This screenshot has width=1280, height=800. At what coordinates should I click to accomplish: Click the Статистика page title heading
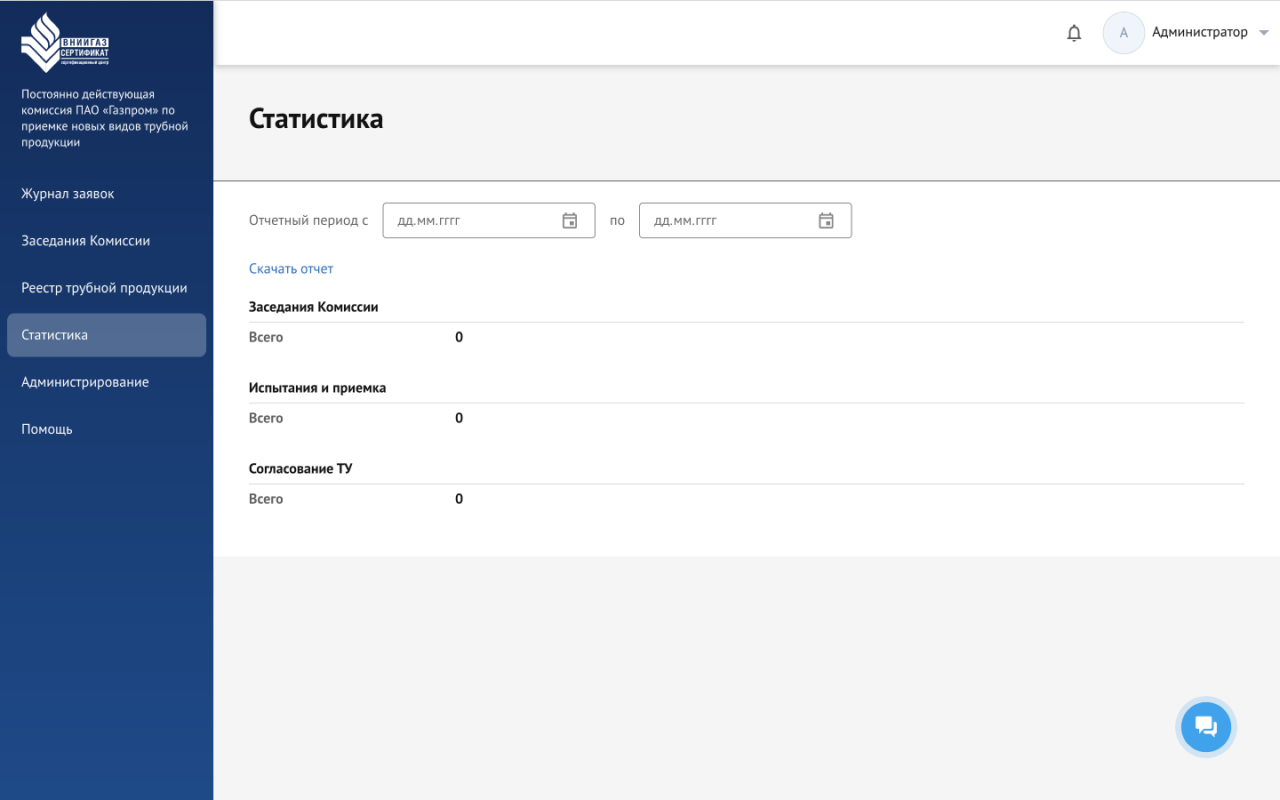[316, 119]
